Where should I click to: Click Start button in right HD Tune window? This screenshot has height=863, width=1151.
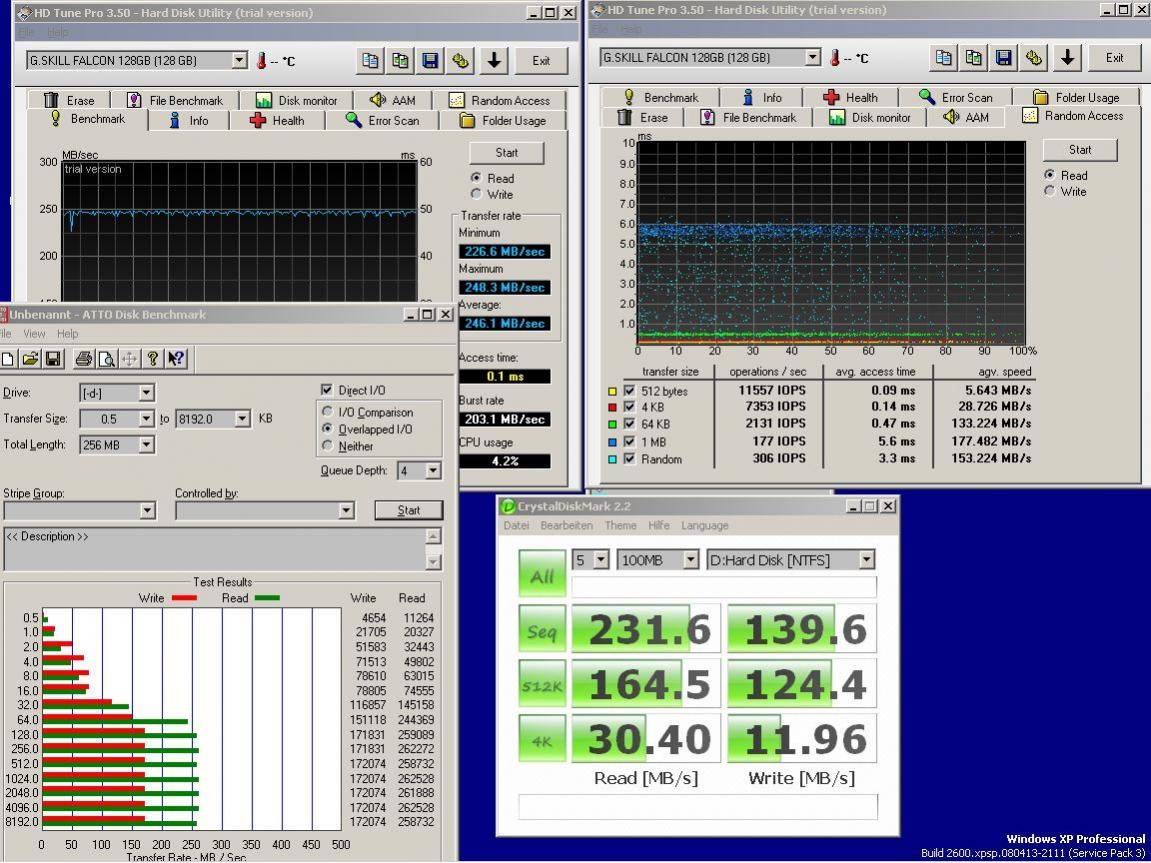(x=1080, y=150)
